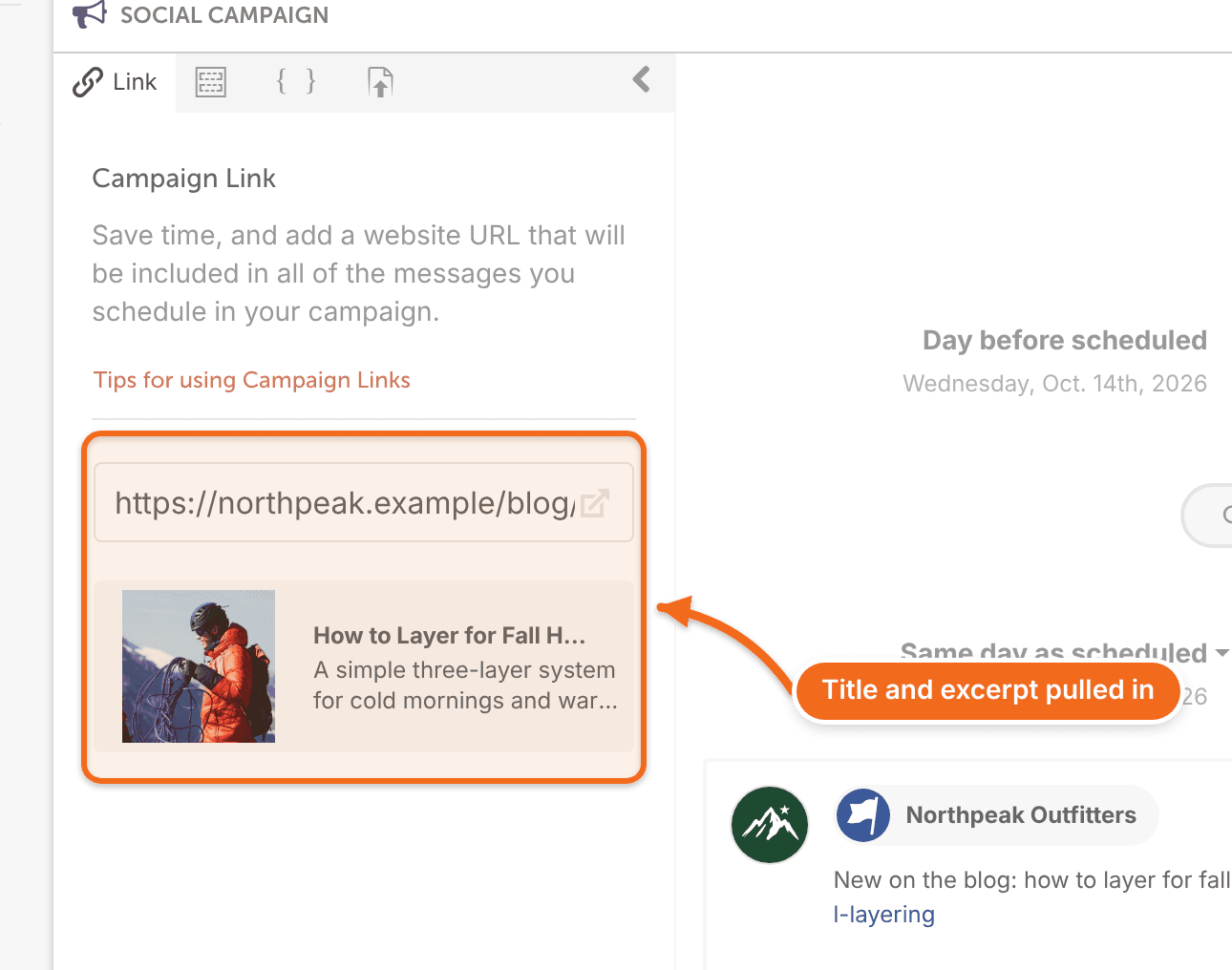Expand the 'Same day as scheduled' dropdown
The width and height of the screenshot is (1232, 970).
[x=1221, y=653]
